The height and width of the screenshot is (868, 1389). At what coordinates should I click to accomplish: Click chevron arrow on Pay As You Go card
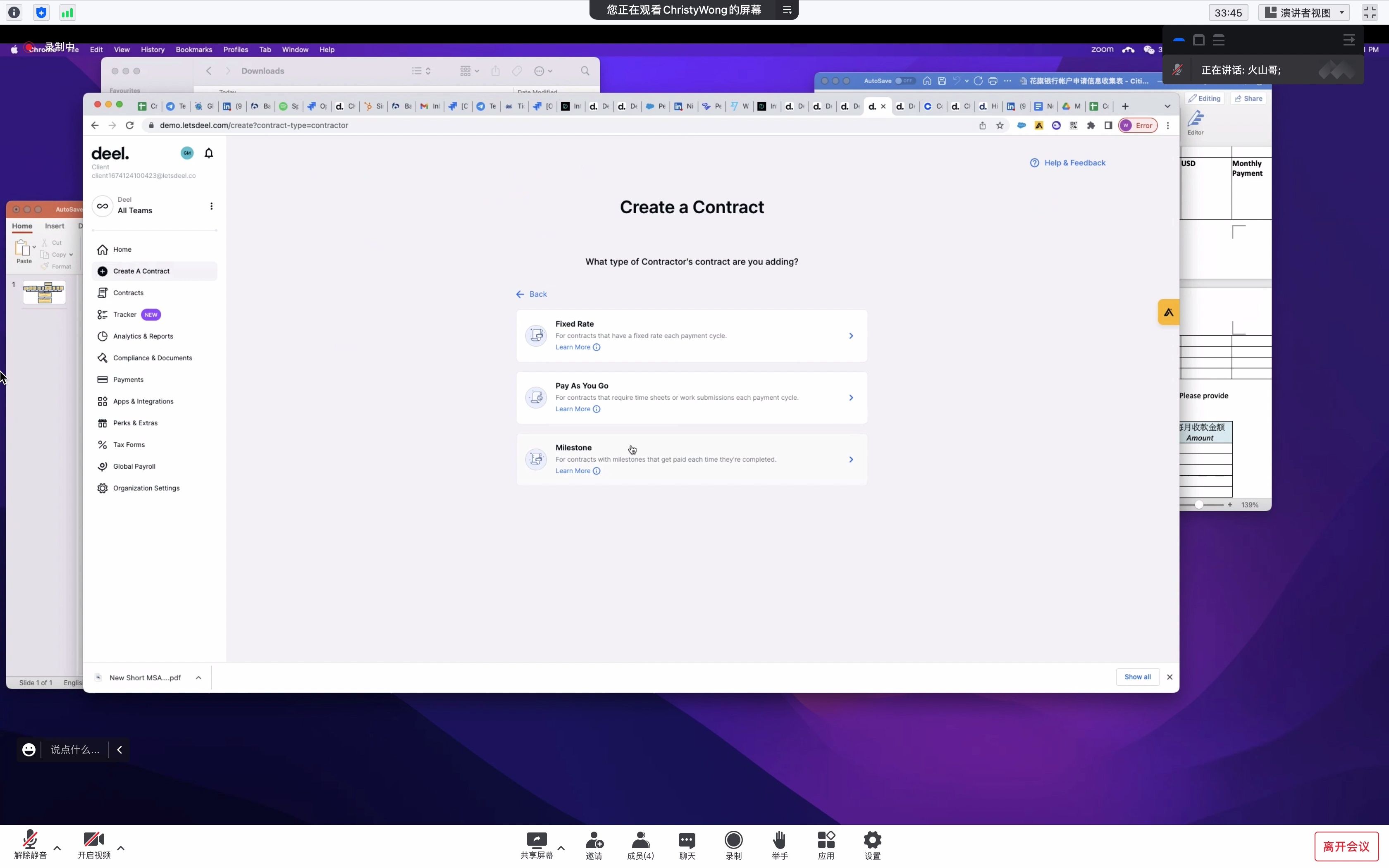click(851, 398)
